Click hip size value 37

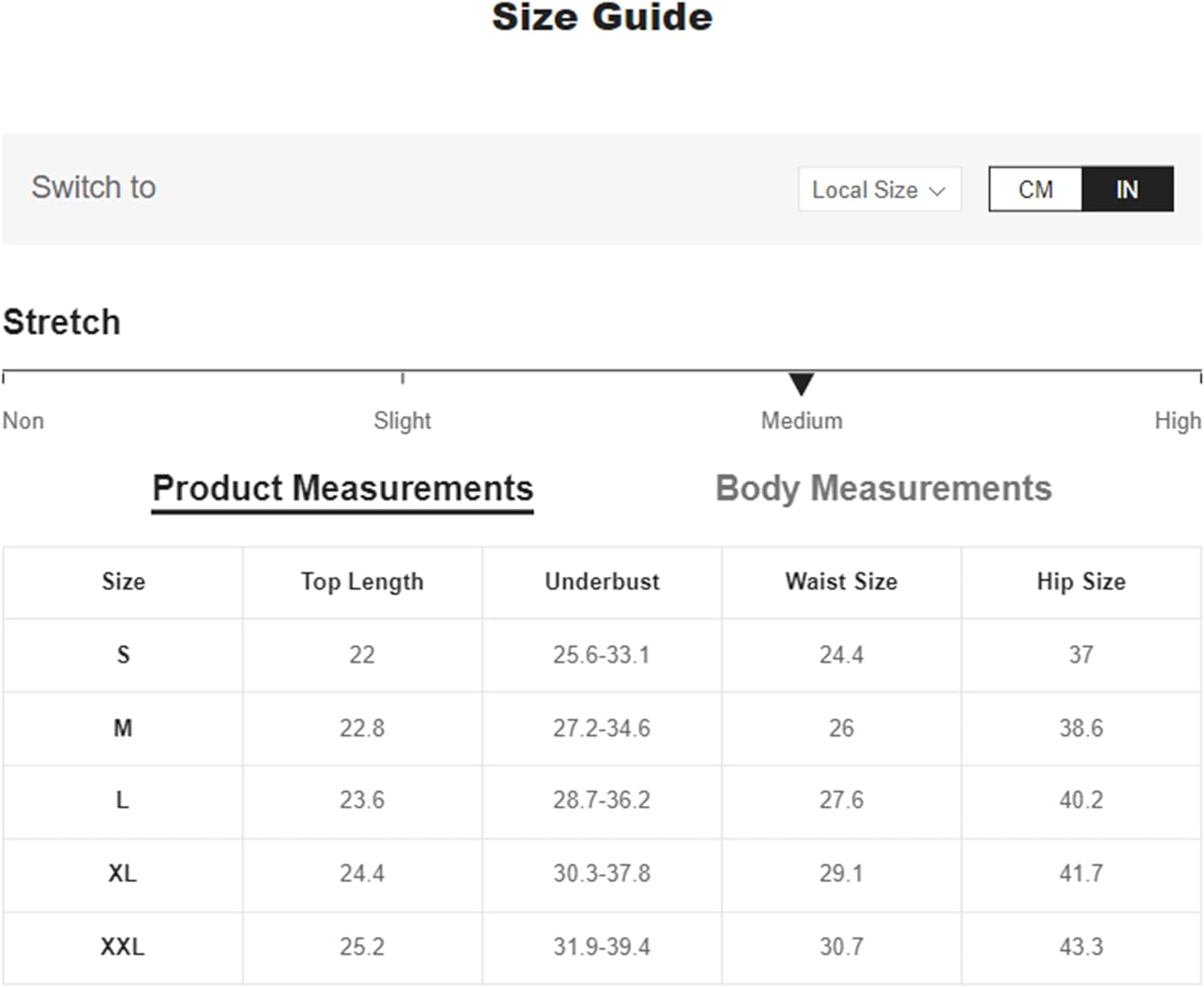coord(1081,655)
